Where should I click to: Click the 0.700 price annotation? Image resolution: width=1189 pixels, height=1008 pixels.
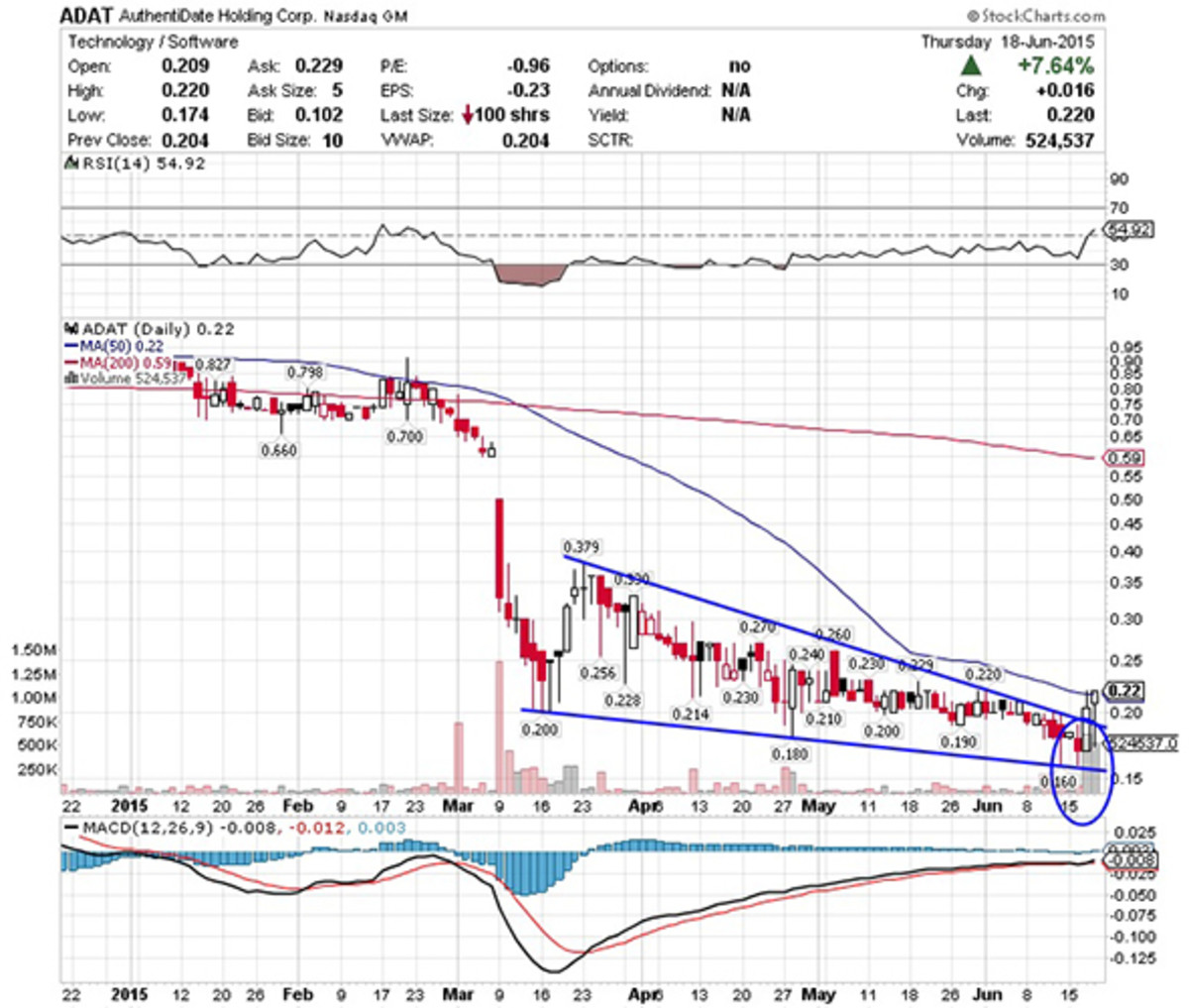(405, 436)
